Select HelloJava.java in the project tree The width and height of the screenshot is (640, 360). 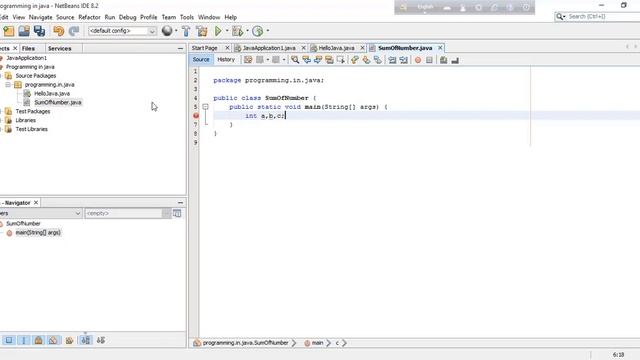pyautogui.click(x=52, y=93)
